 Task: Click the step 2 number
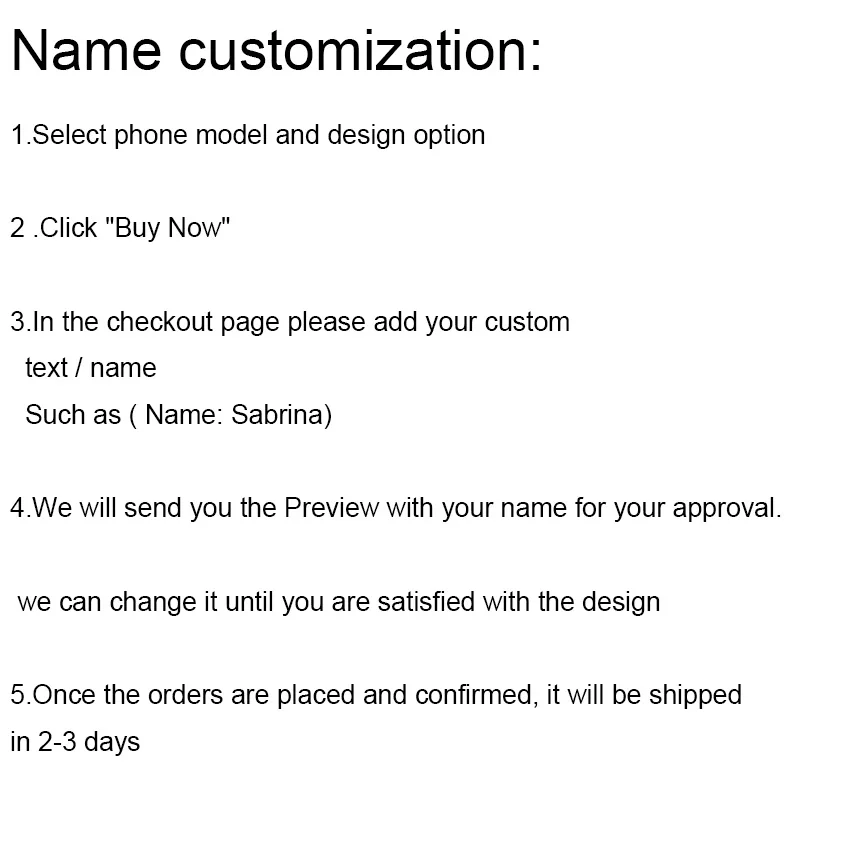click(18, 228)
